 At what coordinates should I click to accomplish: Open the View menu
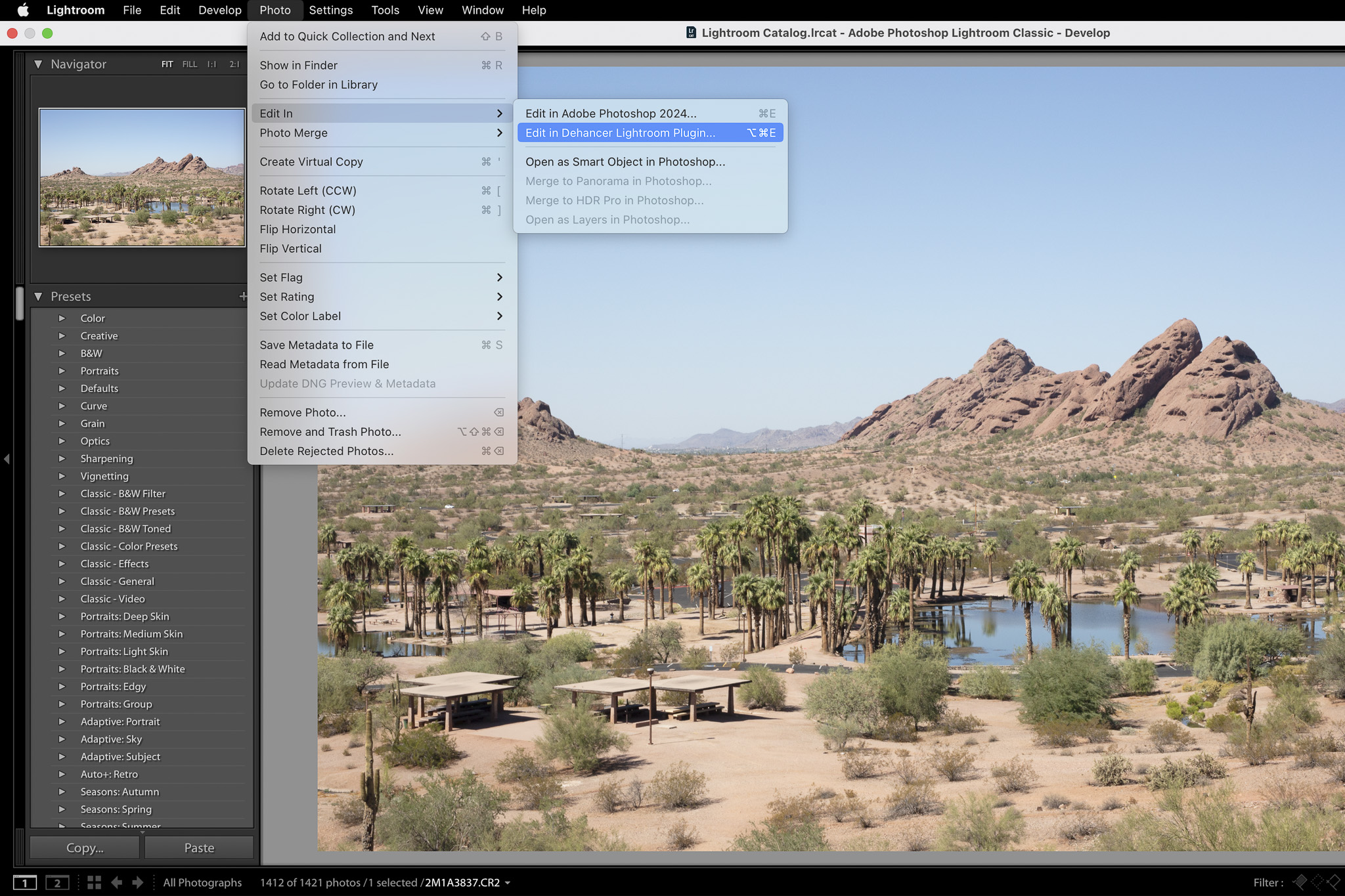click(430, 10)
